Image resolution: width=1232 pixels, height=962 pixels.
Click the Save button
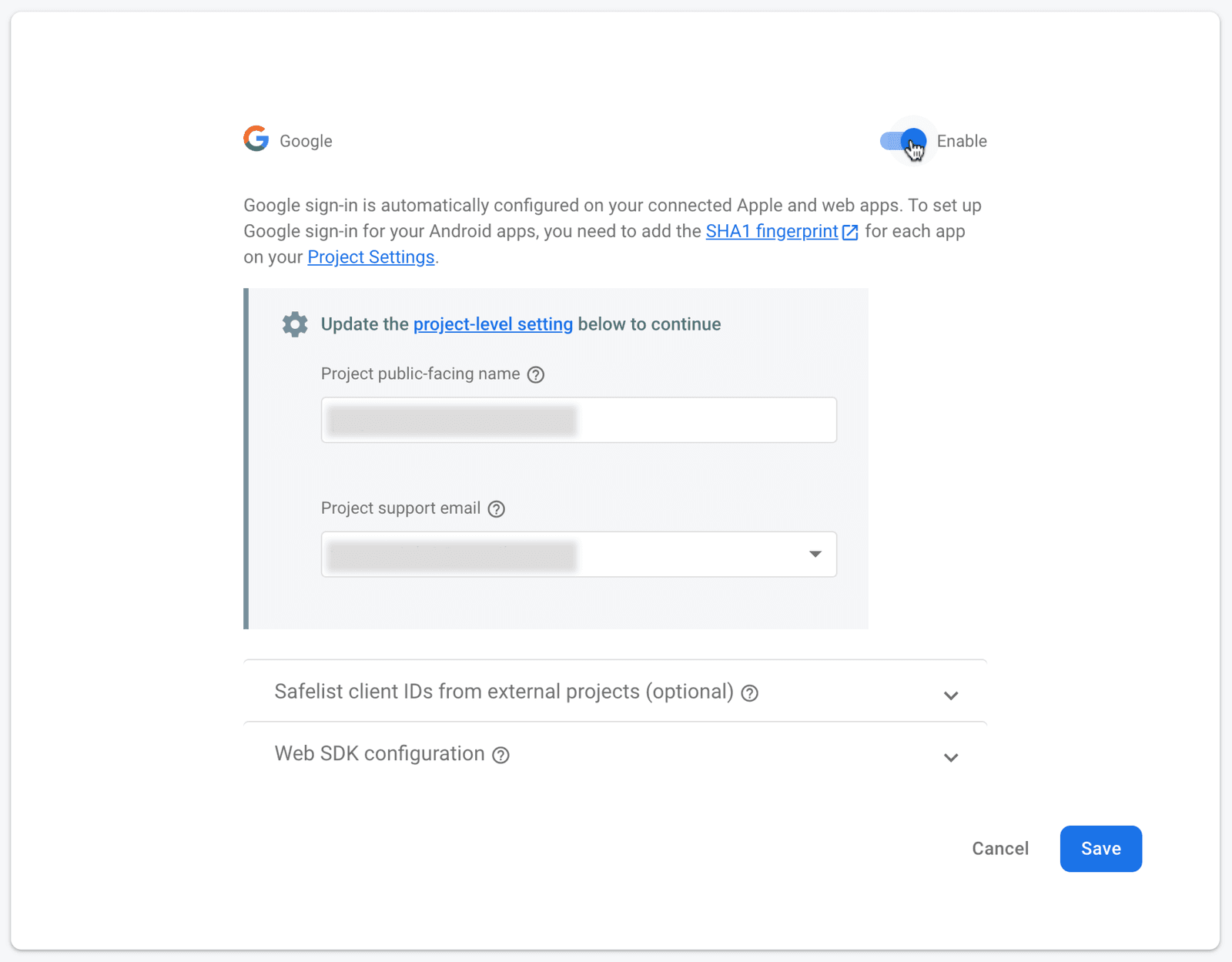click(x=1101, y=849)
